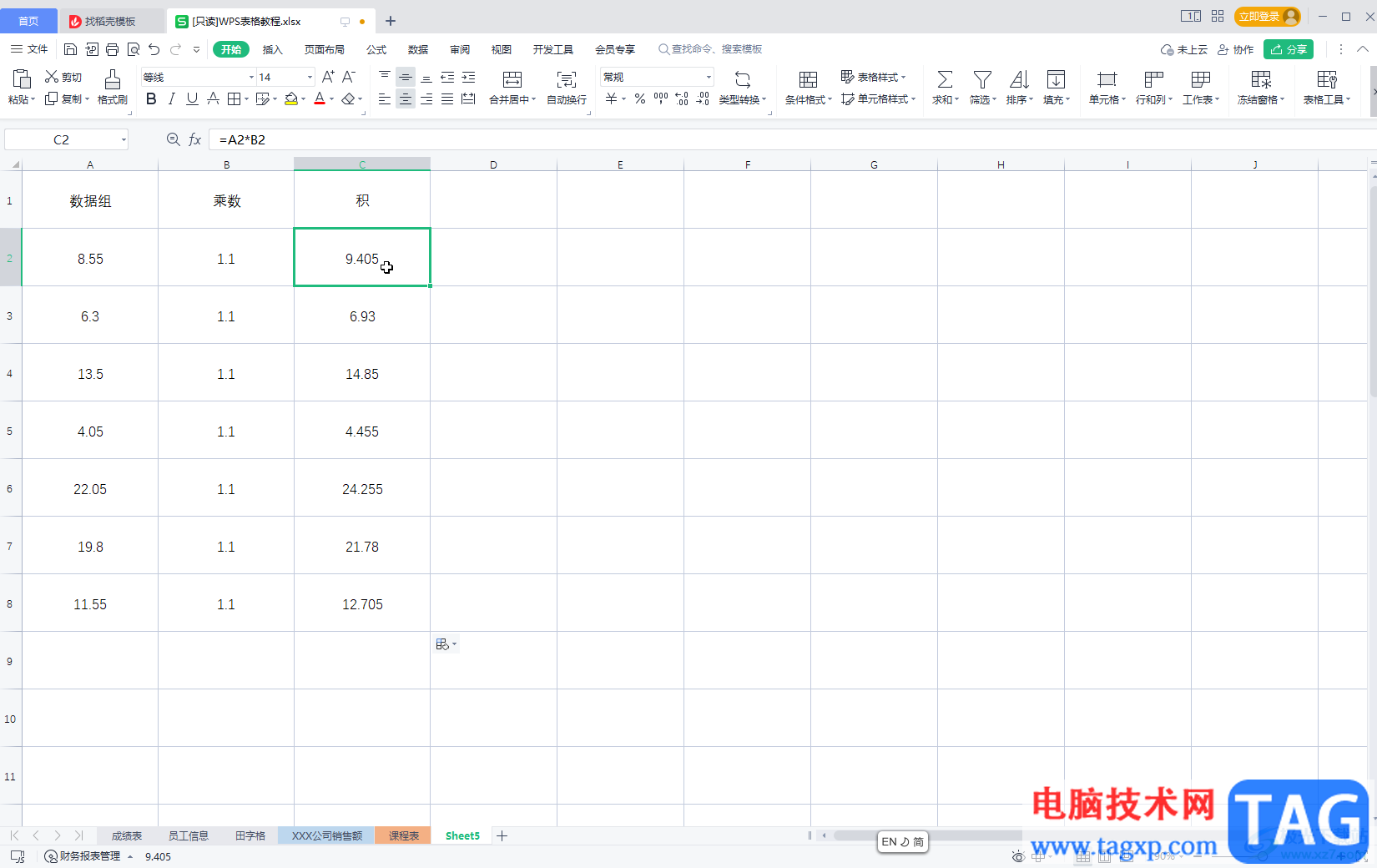Image resolution: width=1377 pixels, height=868 pixels.
Task: Cut selection with scissors 剪切
Action: pos(63,77)
